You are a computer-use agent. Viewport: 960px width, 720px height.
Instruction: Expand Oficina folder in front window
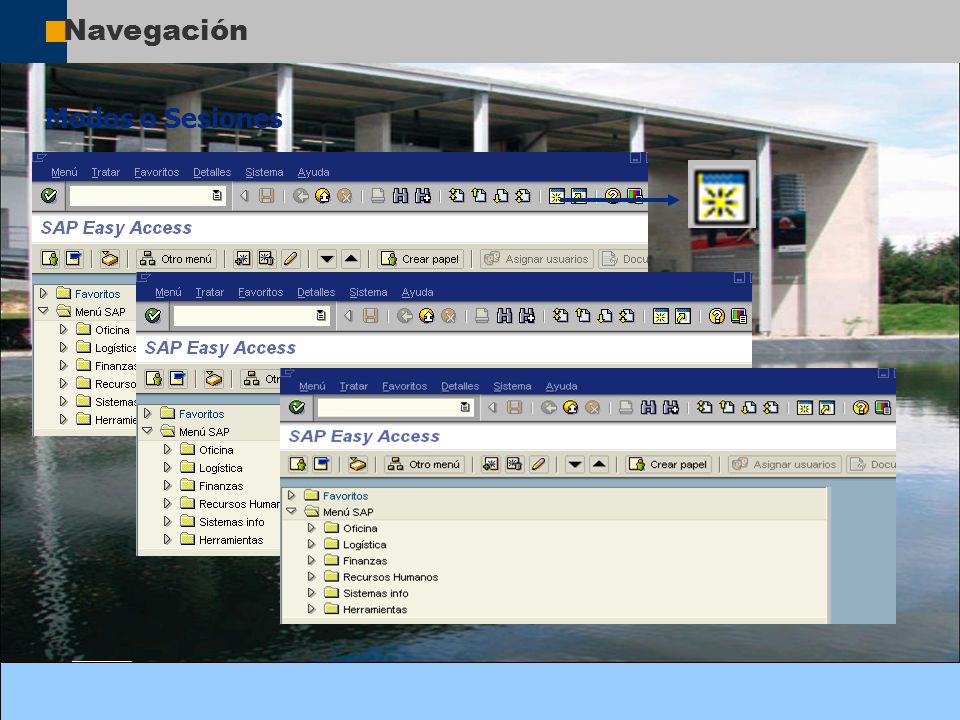(312, 528)
